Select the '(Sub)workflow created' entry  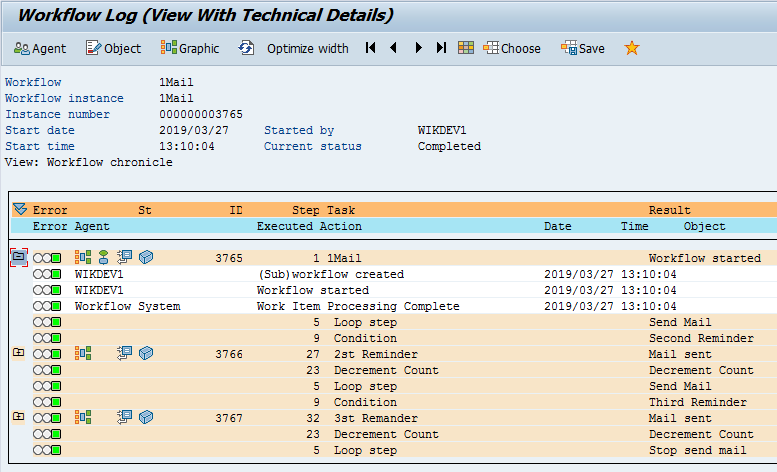click(331, 274)
